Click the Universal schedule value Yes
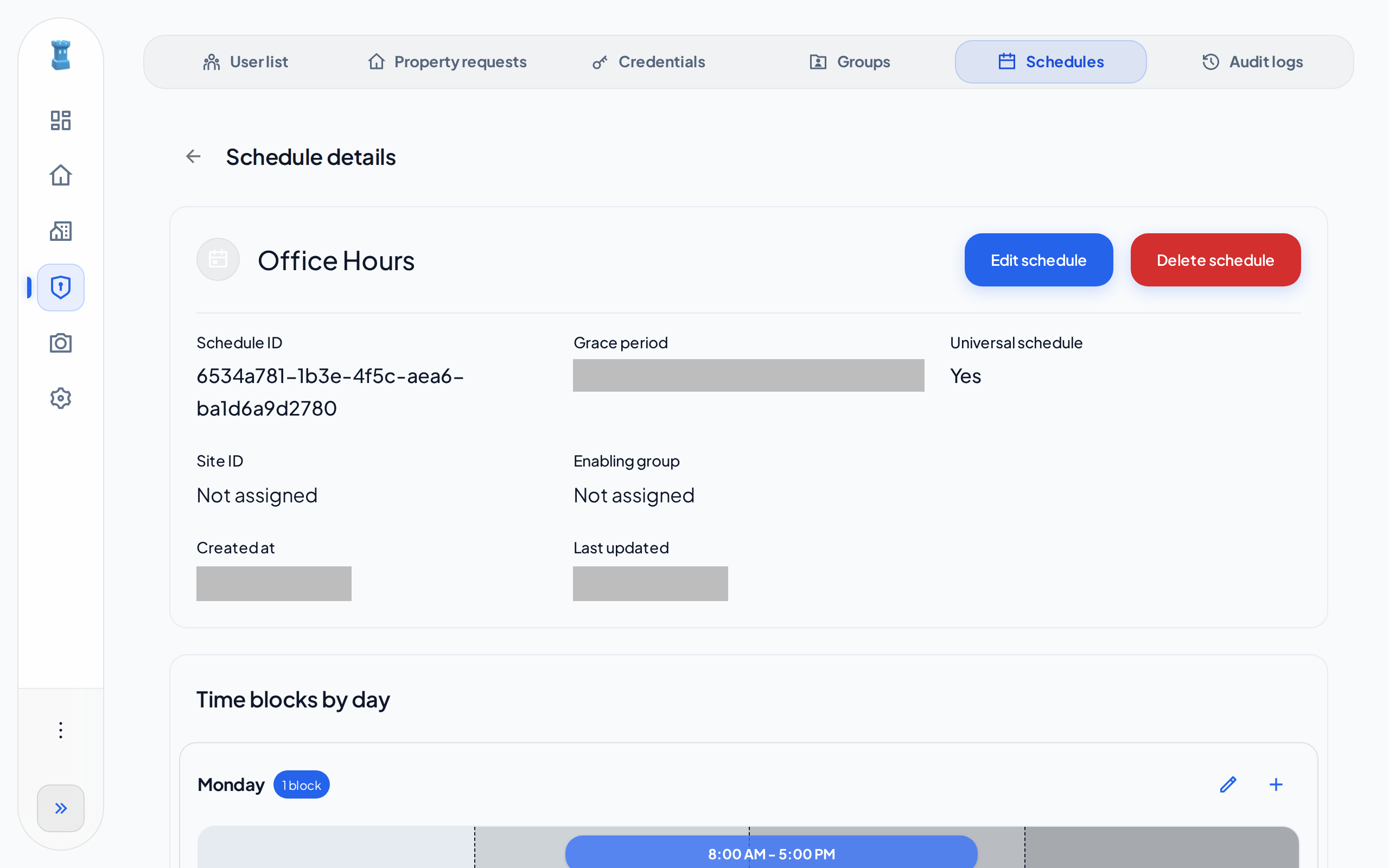Viewport: 1389px width, 868px height. [966, 376]
